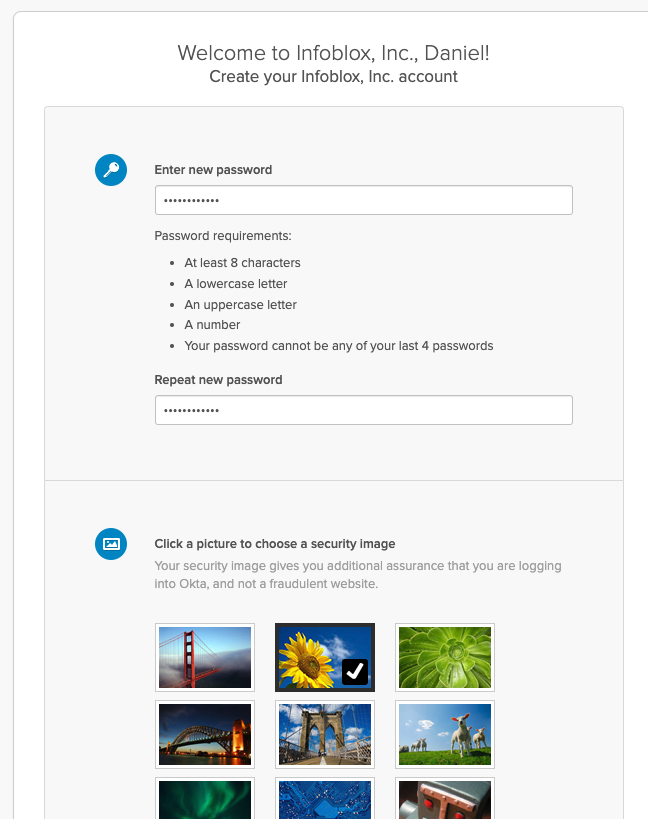Viewport: 648px width, 819px height.
Task: Pick the red robot security image
Action: pyautogui.click(x=445, y=800)
